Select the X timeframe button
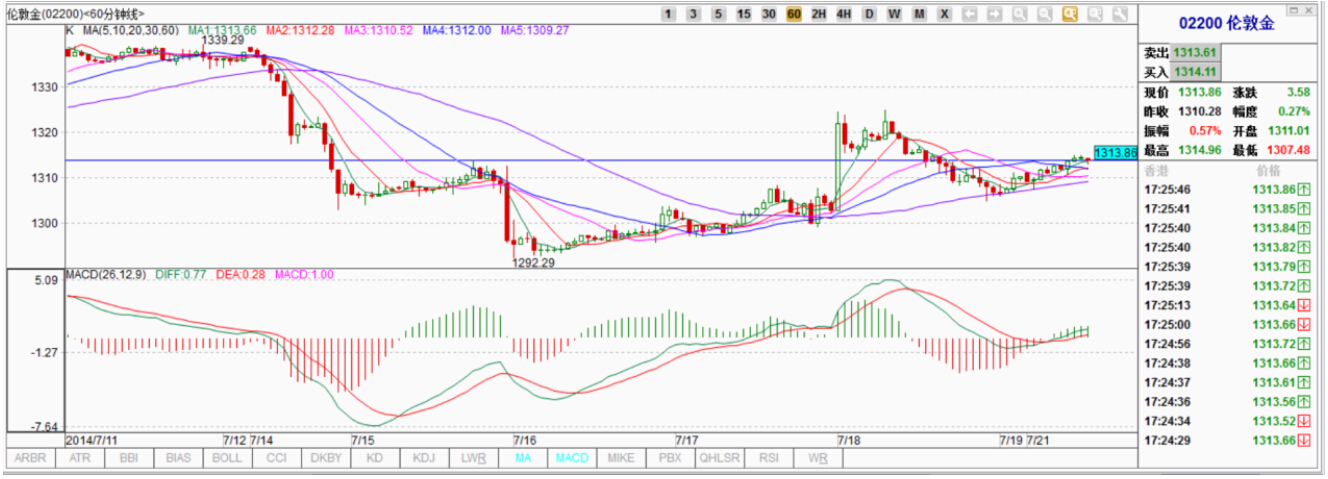Screen dimensions: 1328x479 click(943, 14)
